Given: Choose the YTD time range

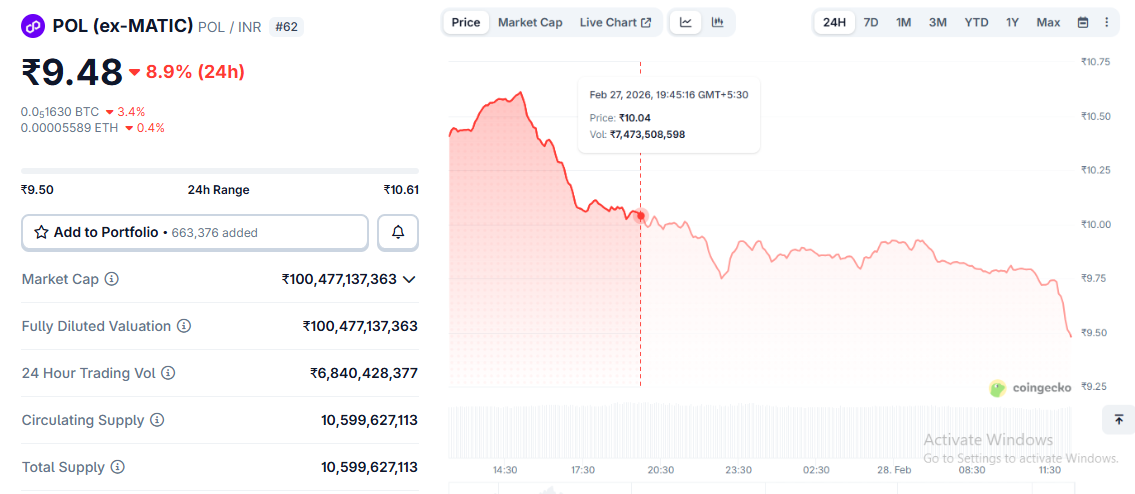Looking at the screenshot, I should [x=976, y=22].
